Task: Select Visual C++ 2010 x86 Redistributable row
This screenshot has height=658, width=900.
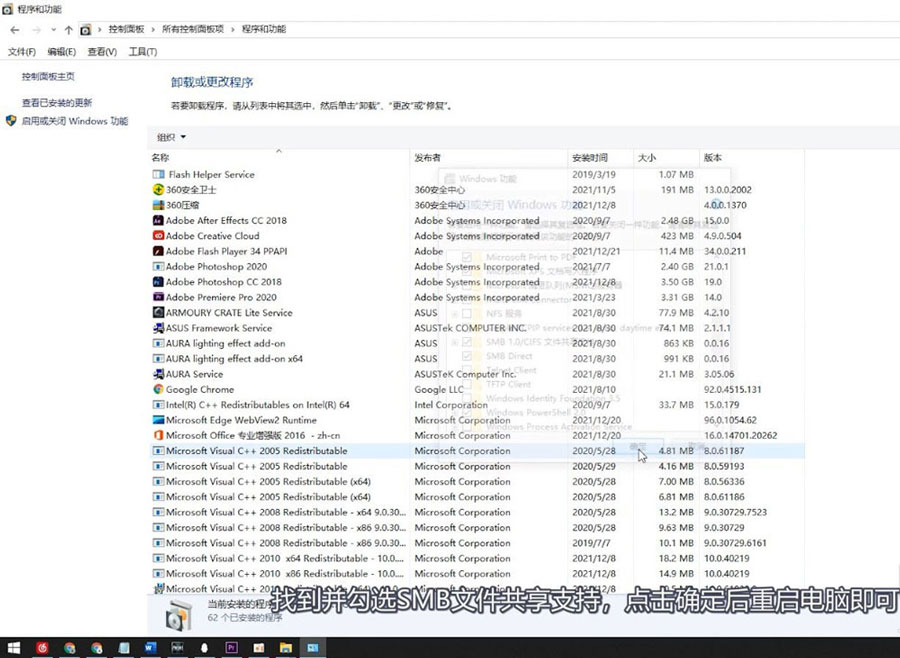Action: tap(476, 574)
